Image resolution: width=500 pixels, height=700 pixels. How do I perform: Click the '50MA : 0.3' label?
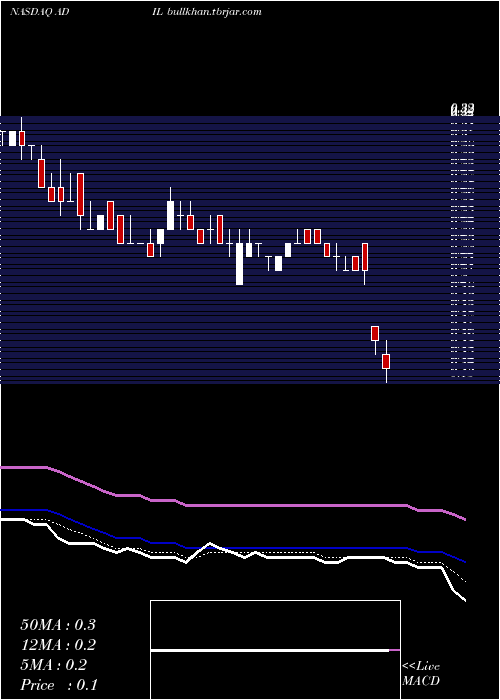(58, 625)
